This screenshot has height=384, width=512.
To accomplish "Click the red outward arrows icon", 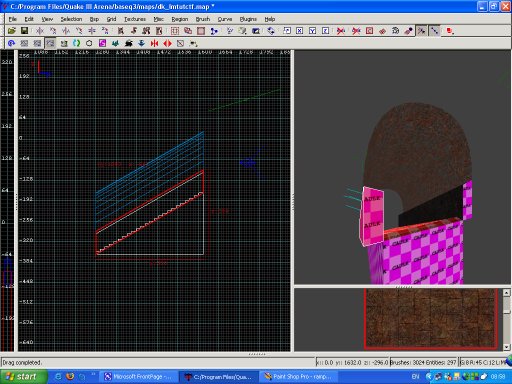I will [x=167, y=43].
